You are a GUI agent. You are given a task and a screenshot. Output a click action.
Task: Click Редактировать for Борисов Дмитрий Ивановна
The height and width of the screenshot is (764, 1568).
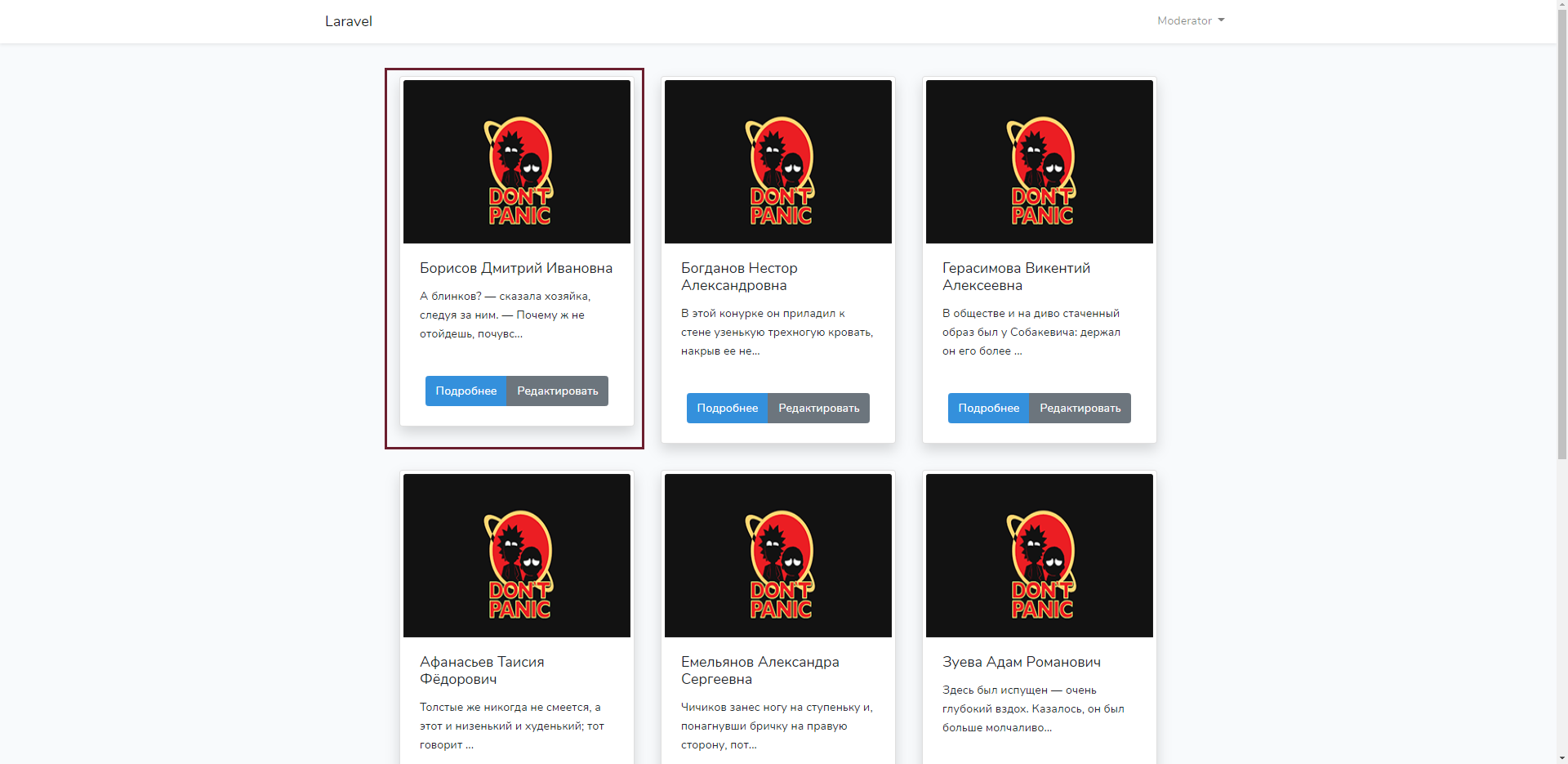pyautogui.click(x=558, y=391)
